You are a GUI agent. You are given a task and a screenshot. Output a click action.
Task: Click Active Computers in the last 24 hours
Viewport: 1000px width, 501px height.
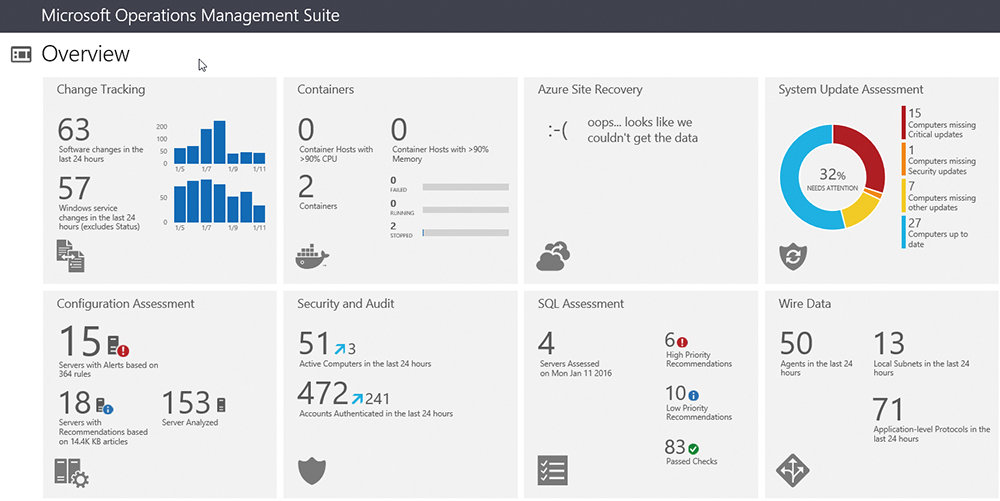pyautogui.click(x=365, y=364)
